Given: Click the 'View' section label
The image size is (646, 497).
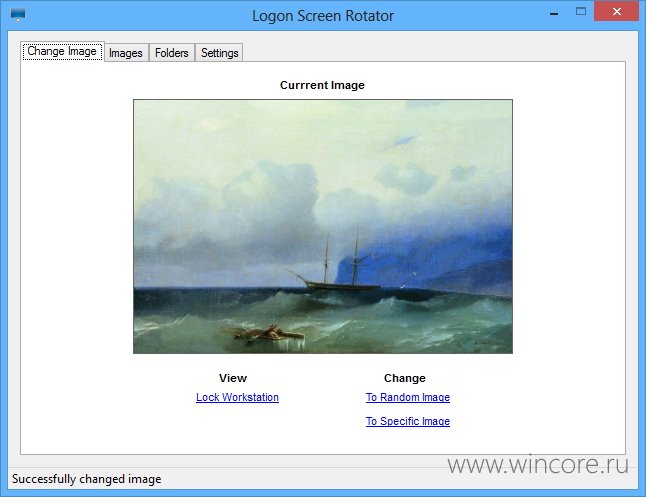Looking at the screenshot, I should click(x=233, y=378).
